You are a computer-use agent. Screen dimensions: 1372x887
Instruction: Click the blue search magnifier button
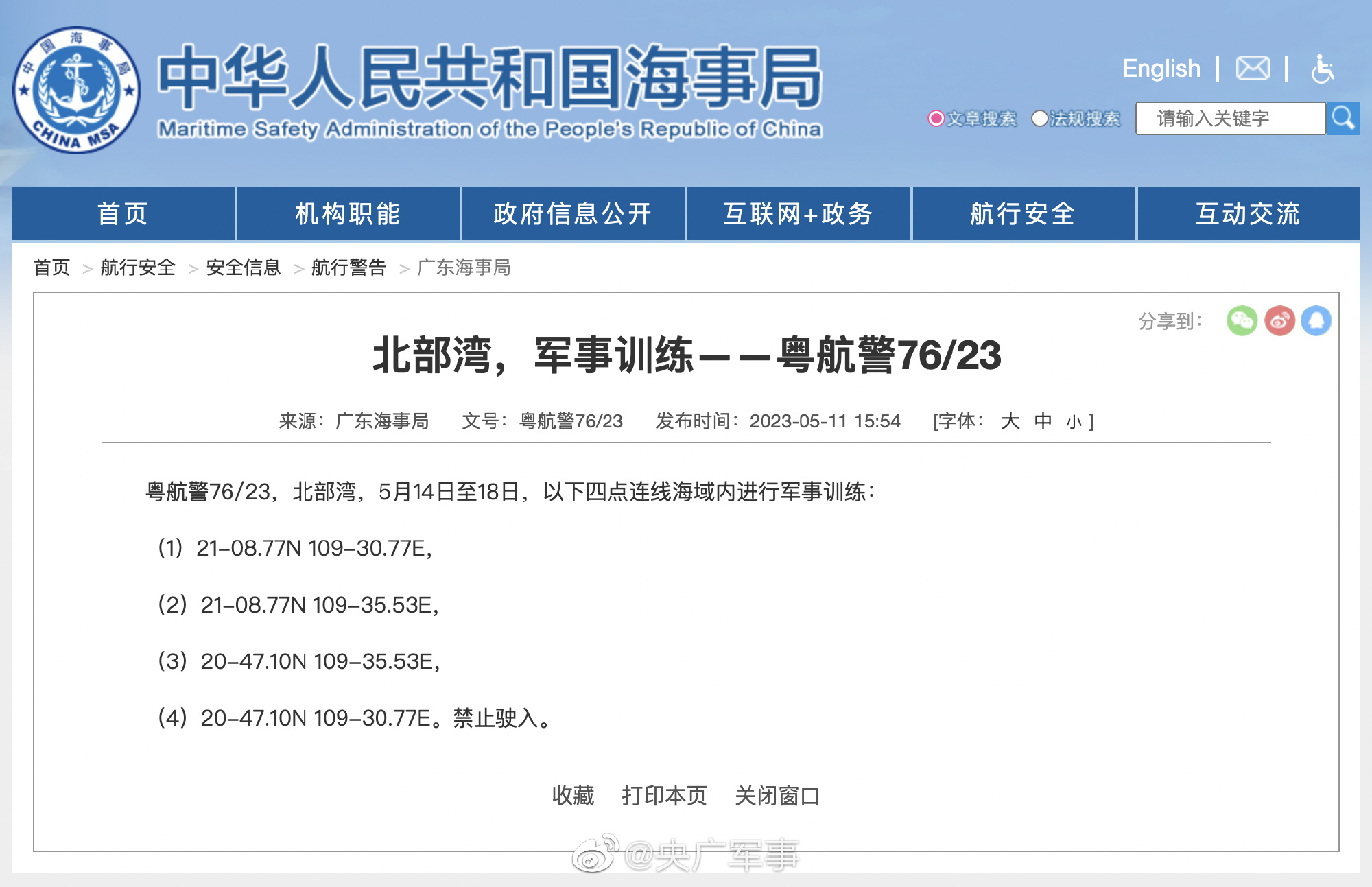(1343, 118)
